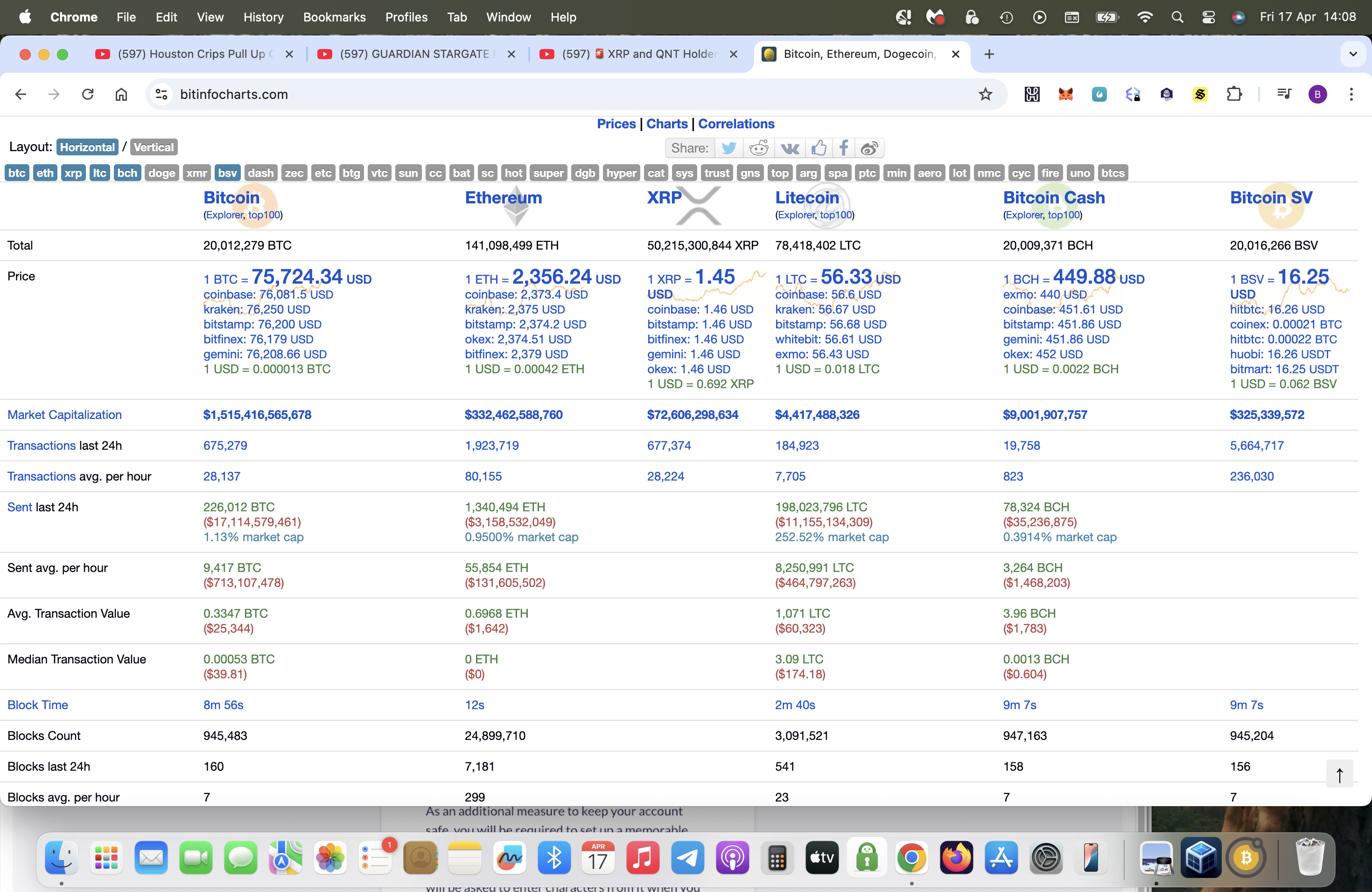Share the page on Facebook

pyautogui.click(x=843, y=148)
